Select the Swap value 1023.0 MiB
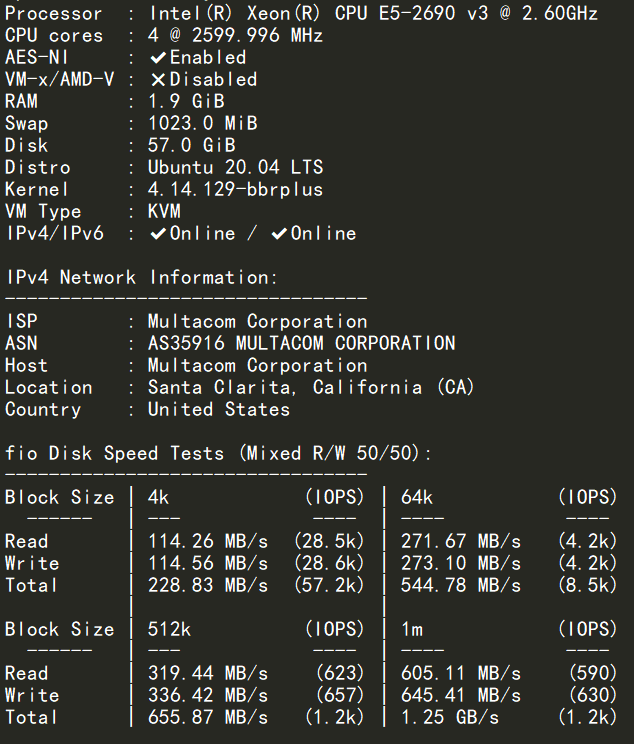This screenshot has width=634, height=744. pos(202,124)
